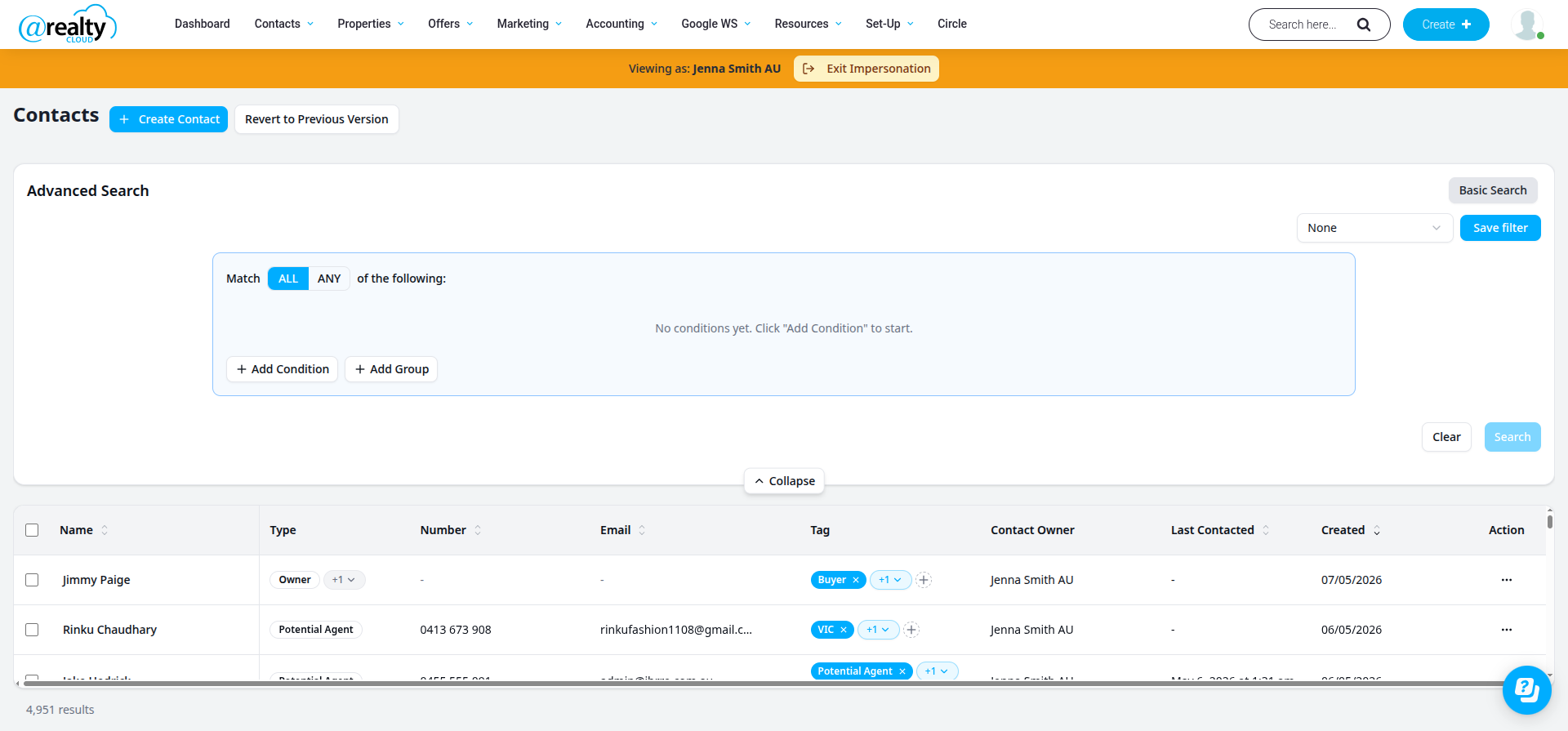Open the help chat widget icon
This screenshot has height=731, width=1568.
pos(1526,690)
